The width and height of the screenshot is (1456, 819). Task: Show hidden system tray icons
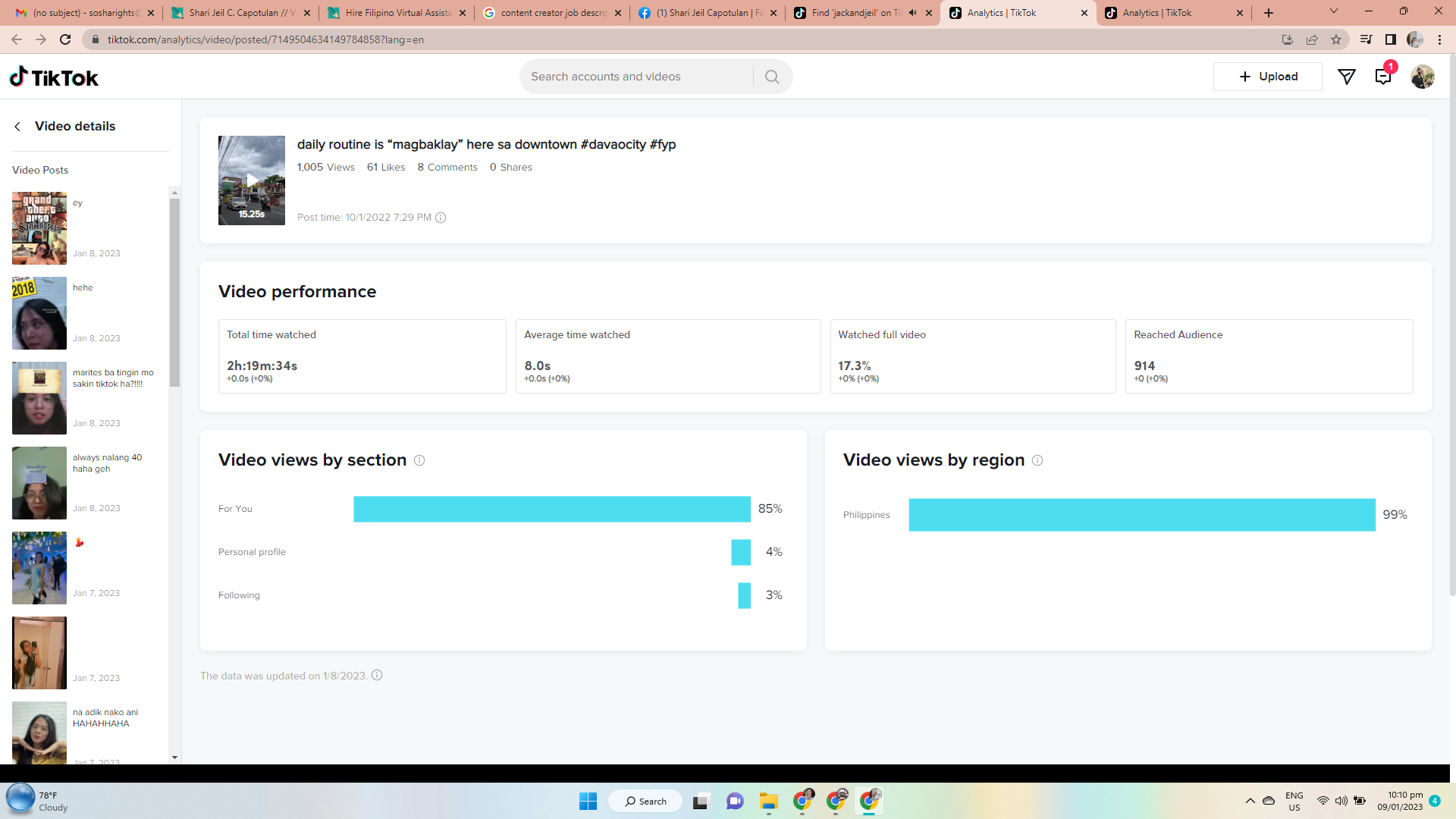coord(1250,801)
